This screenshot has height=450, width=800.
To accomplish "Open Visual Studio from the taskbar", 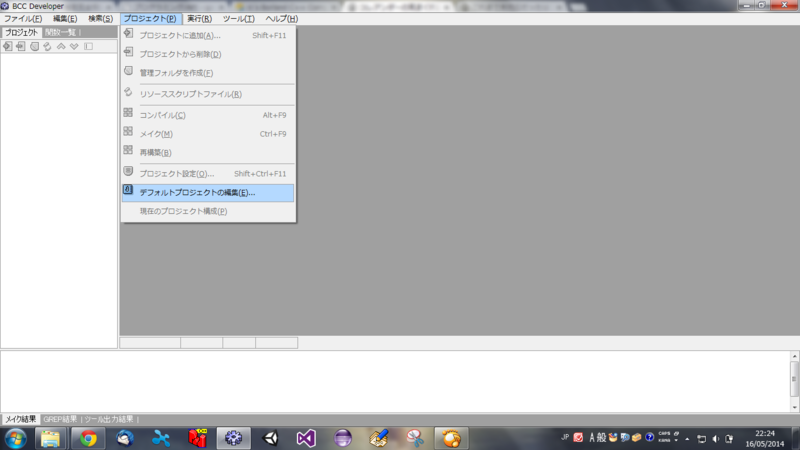I will [x=306, y=439].
